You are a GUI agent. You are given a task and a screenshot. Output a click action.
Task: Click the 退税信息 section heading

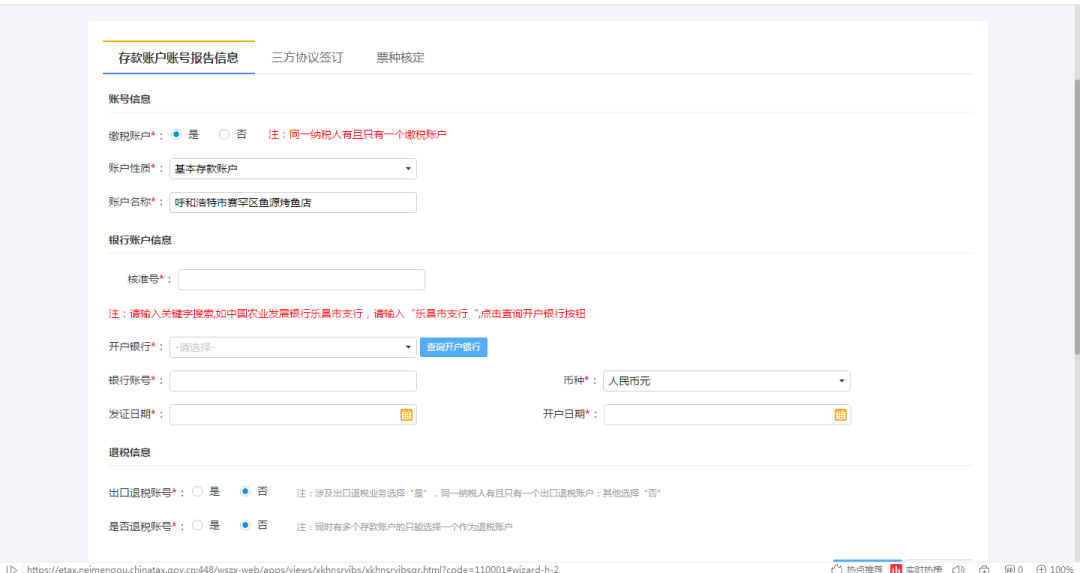[129, 452]
